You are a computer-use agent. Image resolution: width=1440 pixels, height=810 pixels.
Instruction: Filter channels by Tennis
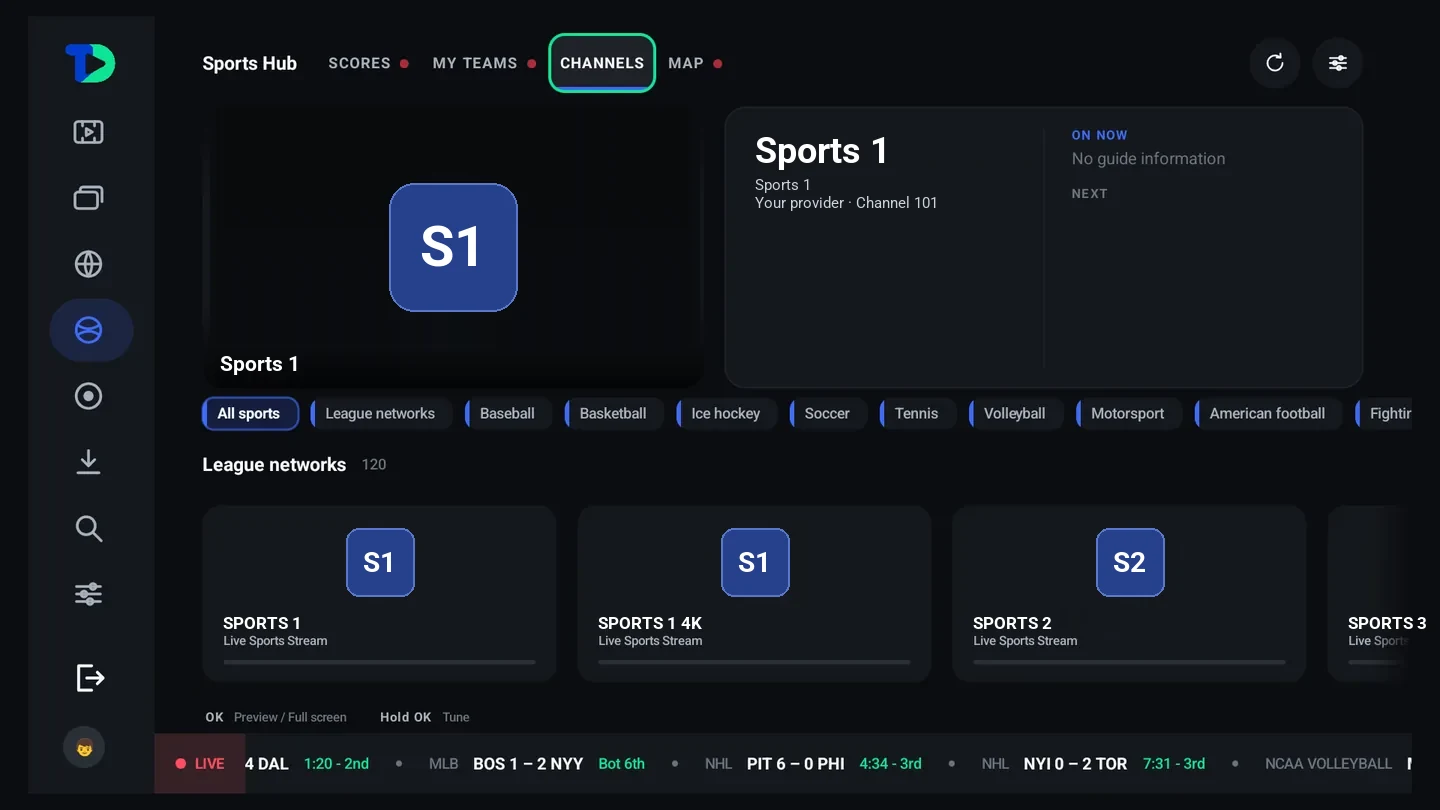coord(917,414)
